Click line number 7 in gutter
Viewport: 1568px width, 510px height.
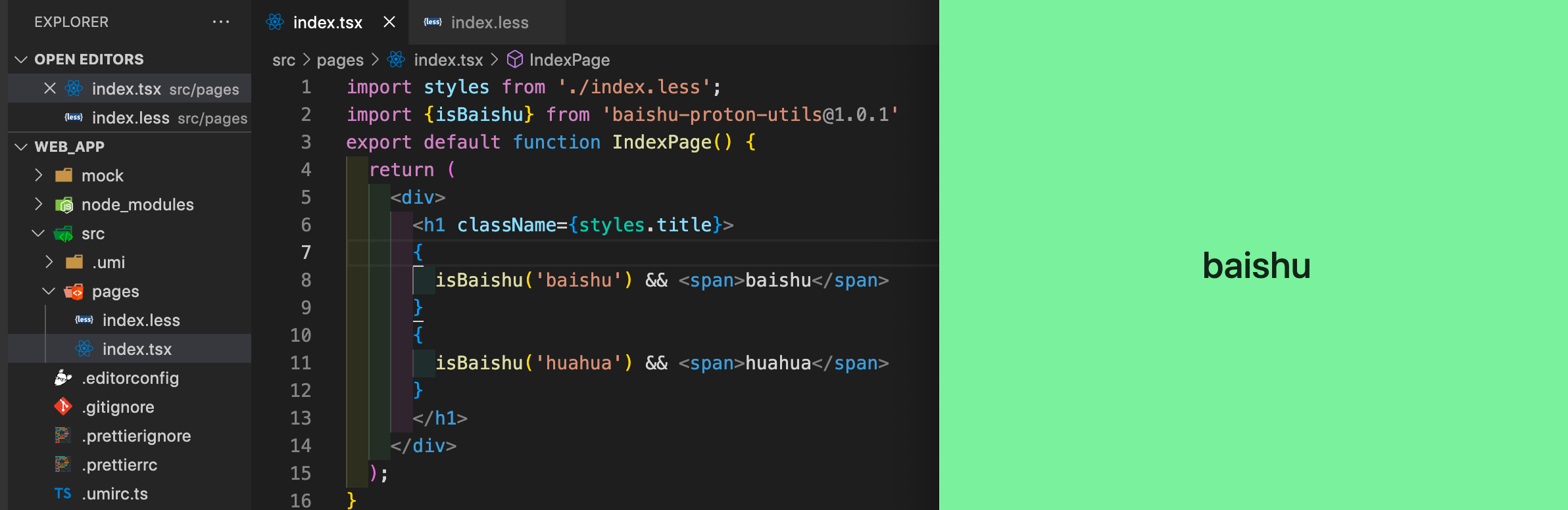(306, 252)
